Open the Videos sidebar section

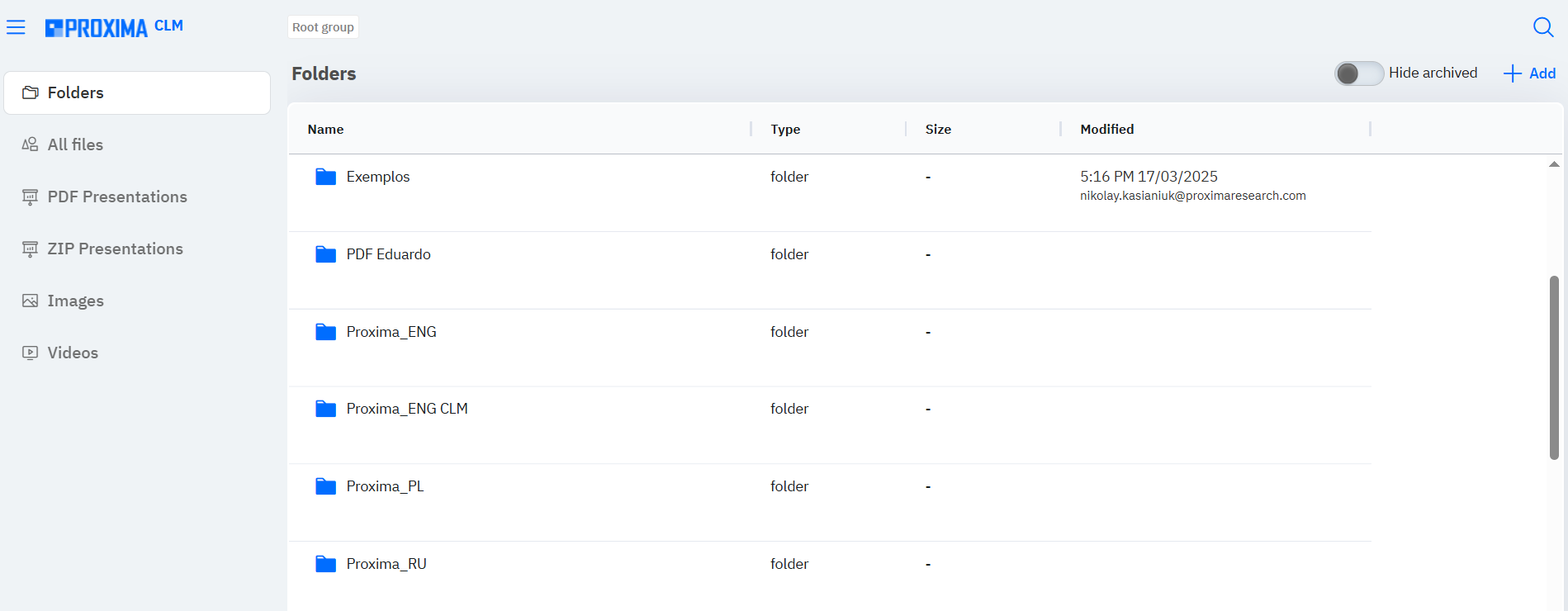click(x=73, y=353)
